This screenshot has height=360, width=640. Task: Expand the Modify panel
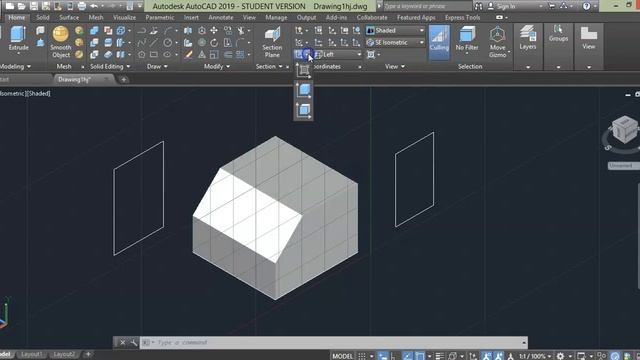[217, 67]
